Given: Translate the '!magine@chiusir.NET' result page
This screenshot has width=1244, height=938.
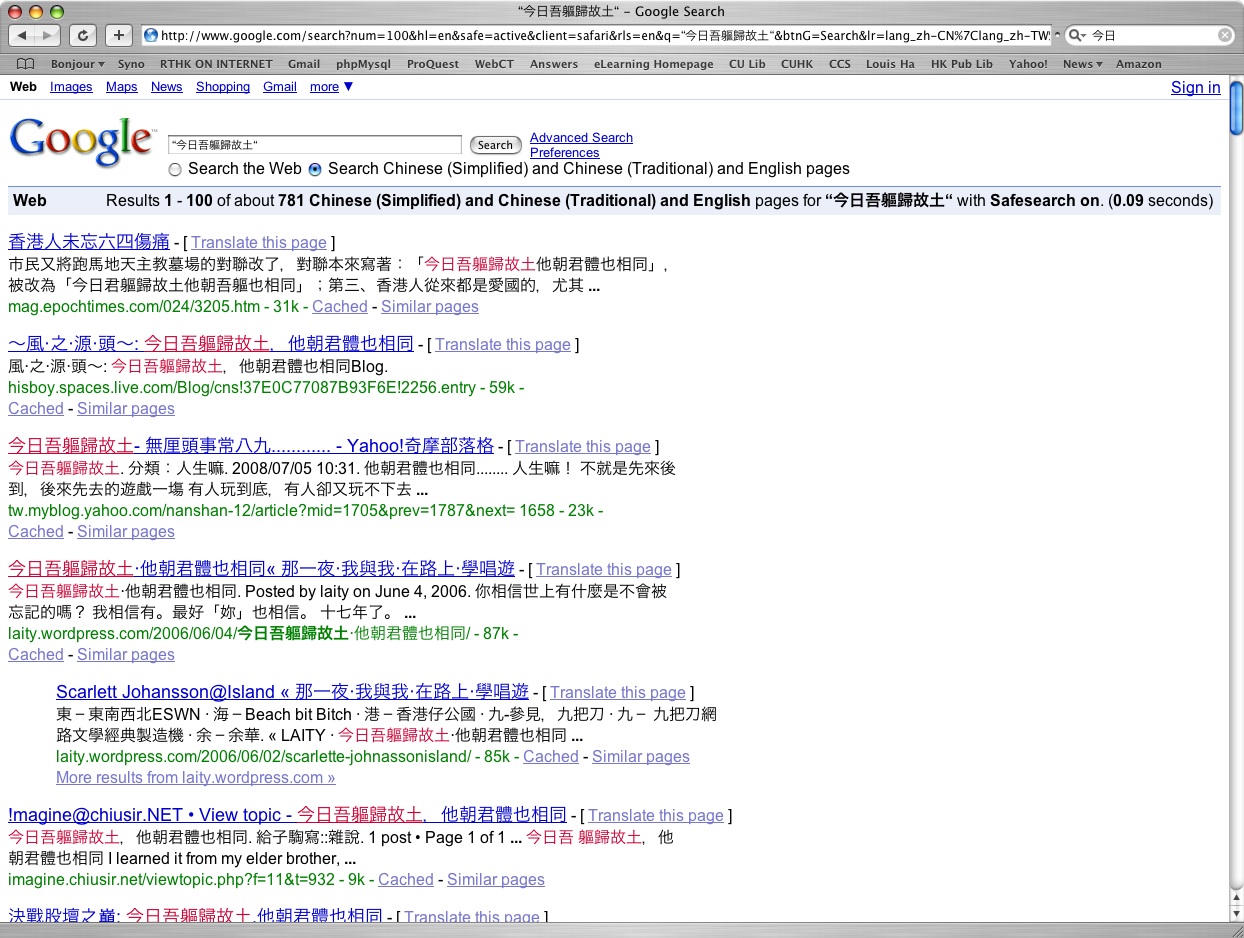Looking at the screenshot, I should 656,816.
